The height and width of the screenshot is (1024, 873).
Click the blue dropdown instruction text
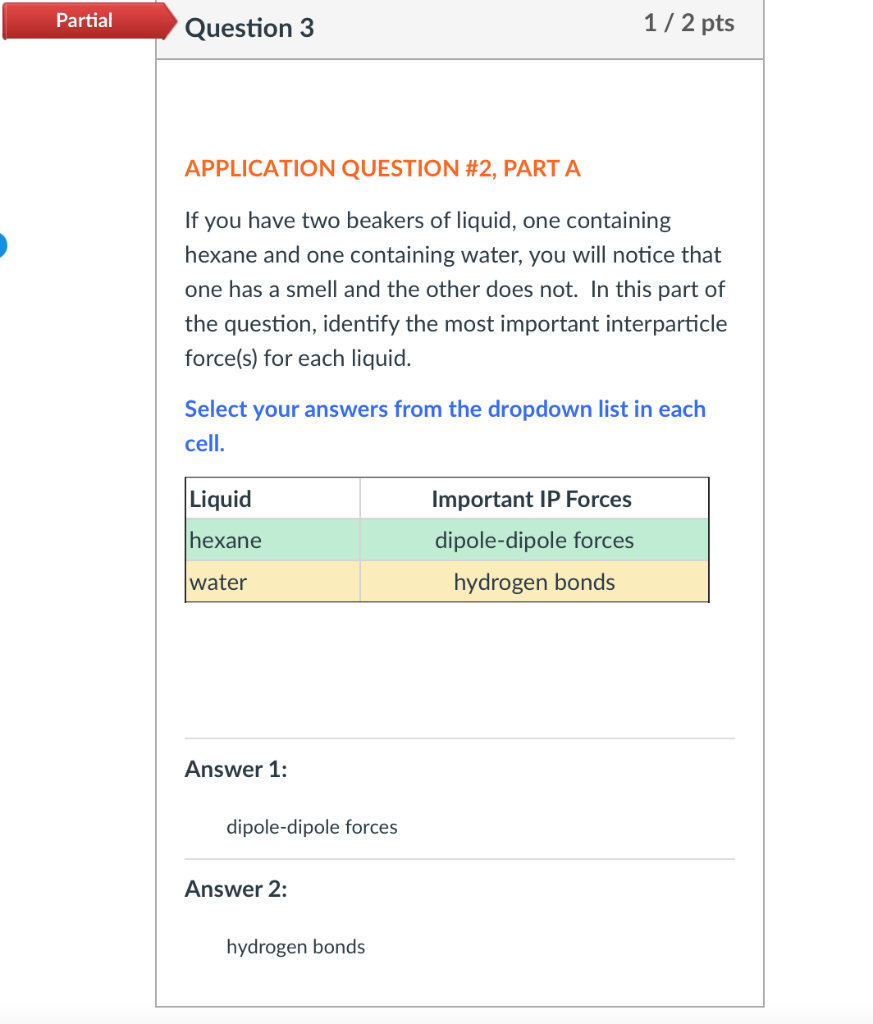(x=445, y=426)
